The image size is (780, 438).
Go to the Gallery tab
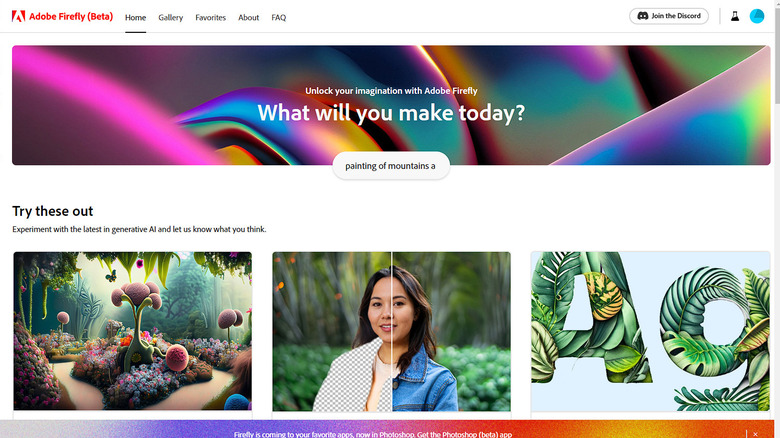pos(171,17)
